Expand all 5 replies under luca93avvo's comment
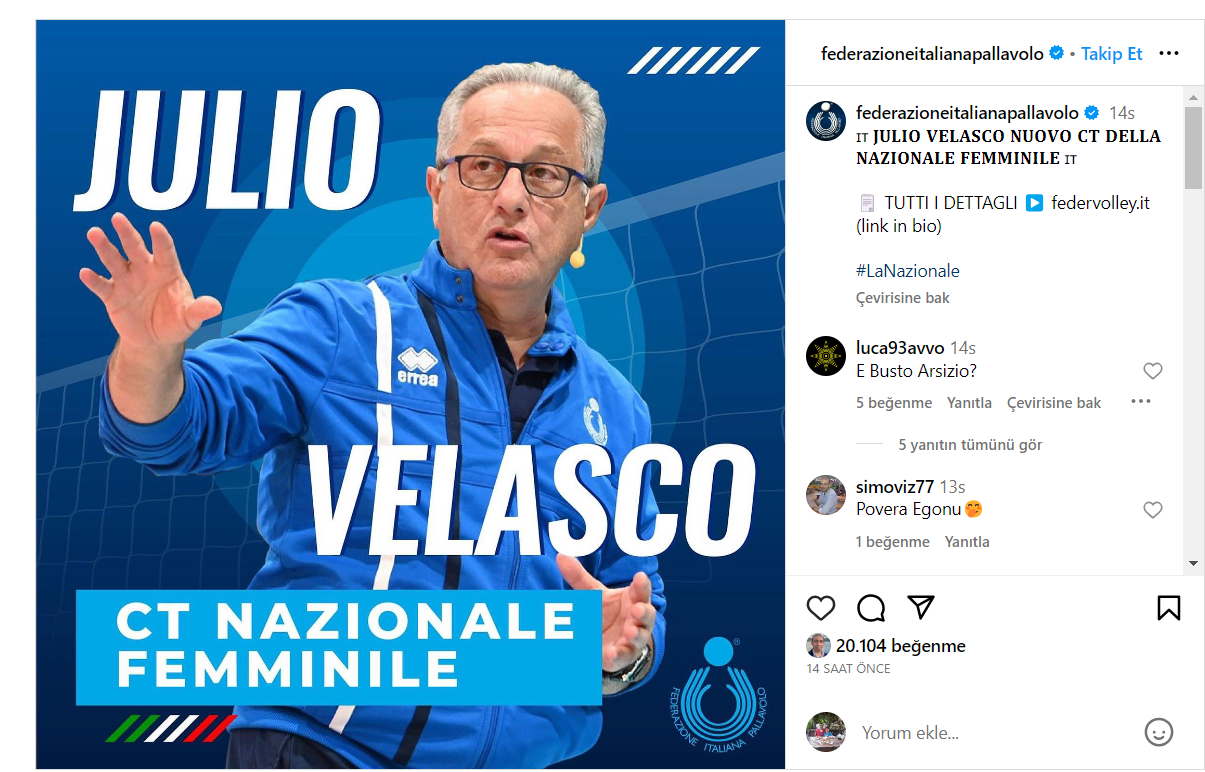 click(970, 445)
